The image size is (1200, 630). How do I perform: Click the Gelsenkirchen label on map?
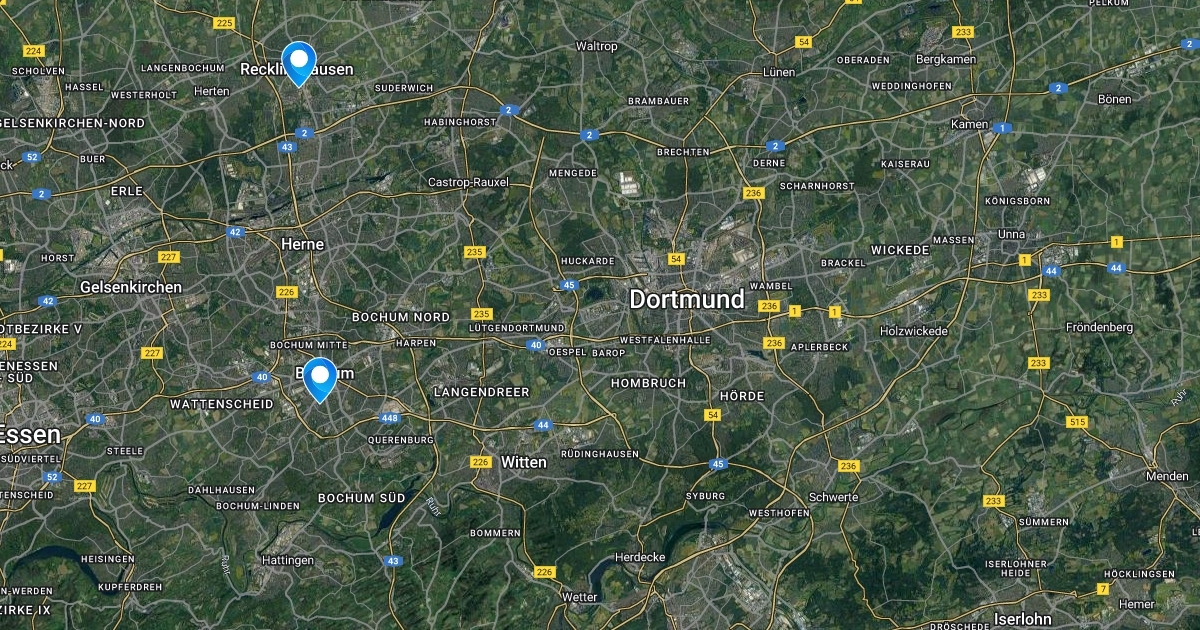tap(131, 287)
